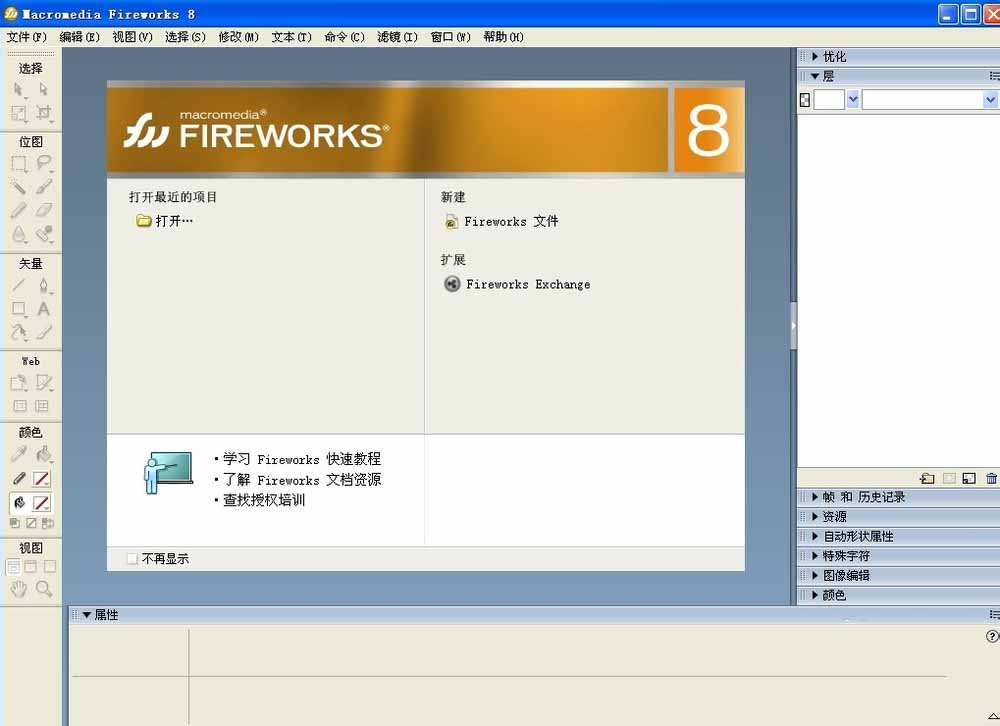
Task: Click the trash icon in the Layers panel
Action: point(990,478)
